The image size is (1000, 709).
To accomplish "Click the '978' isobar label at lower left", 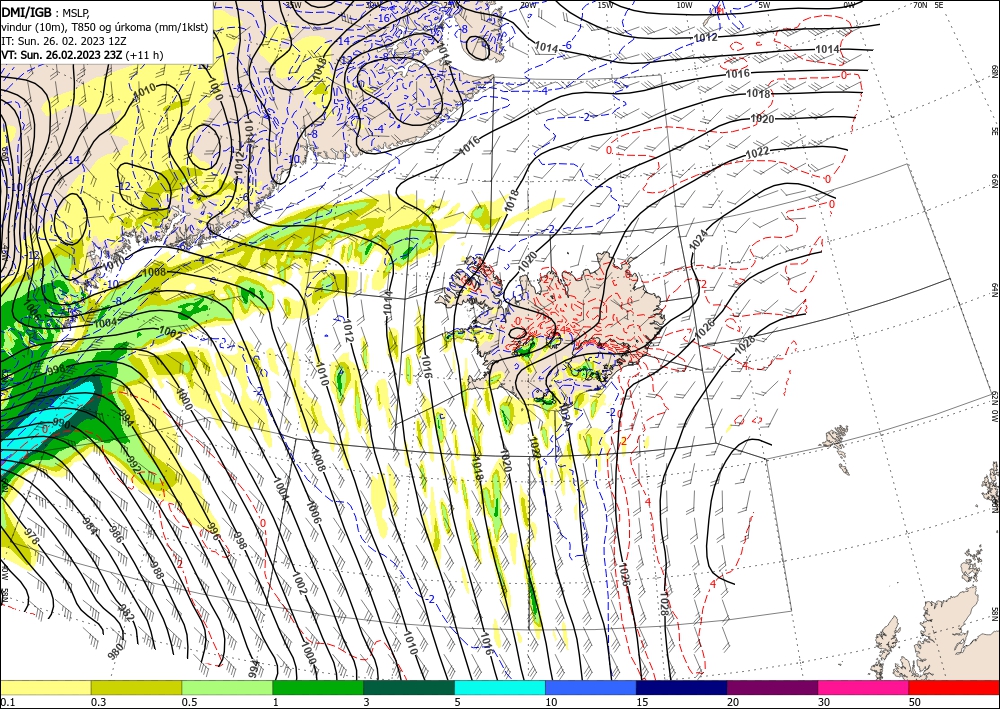I will 31,536.
